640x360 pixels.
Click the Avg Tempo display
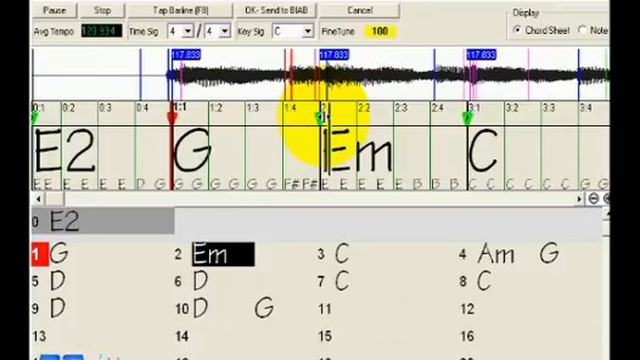point(101,31)
